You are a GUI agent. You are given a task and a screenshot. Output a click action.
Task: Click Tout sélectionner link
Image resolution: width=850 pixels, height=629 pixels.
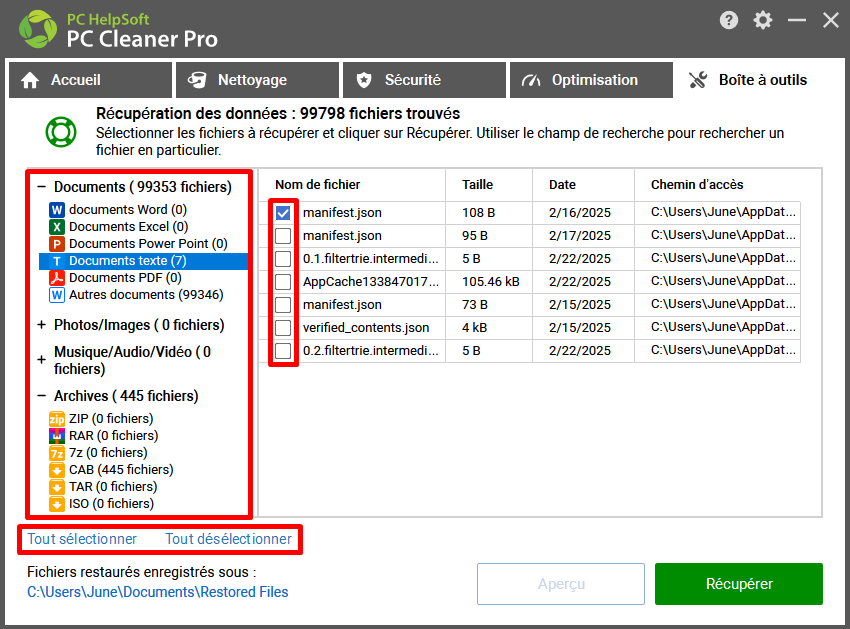point(82,539)
